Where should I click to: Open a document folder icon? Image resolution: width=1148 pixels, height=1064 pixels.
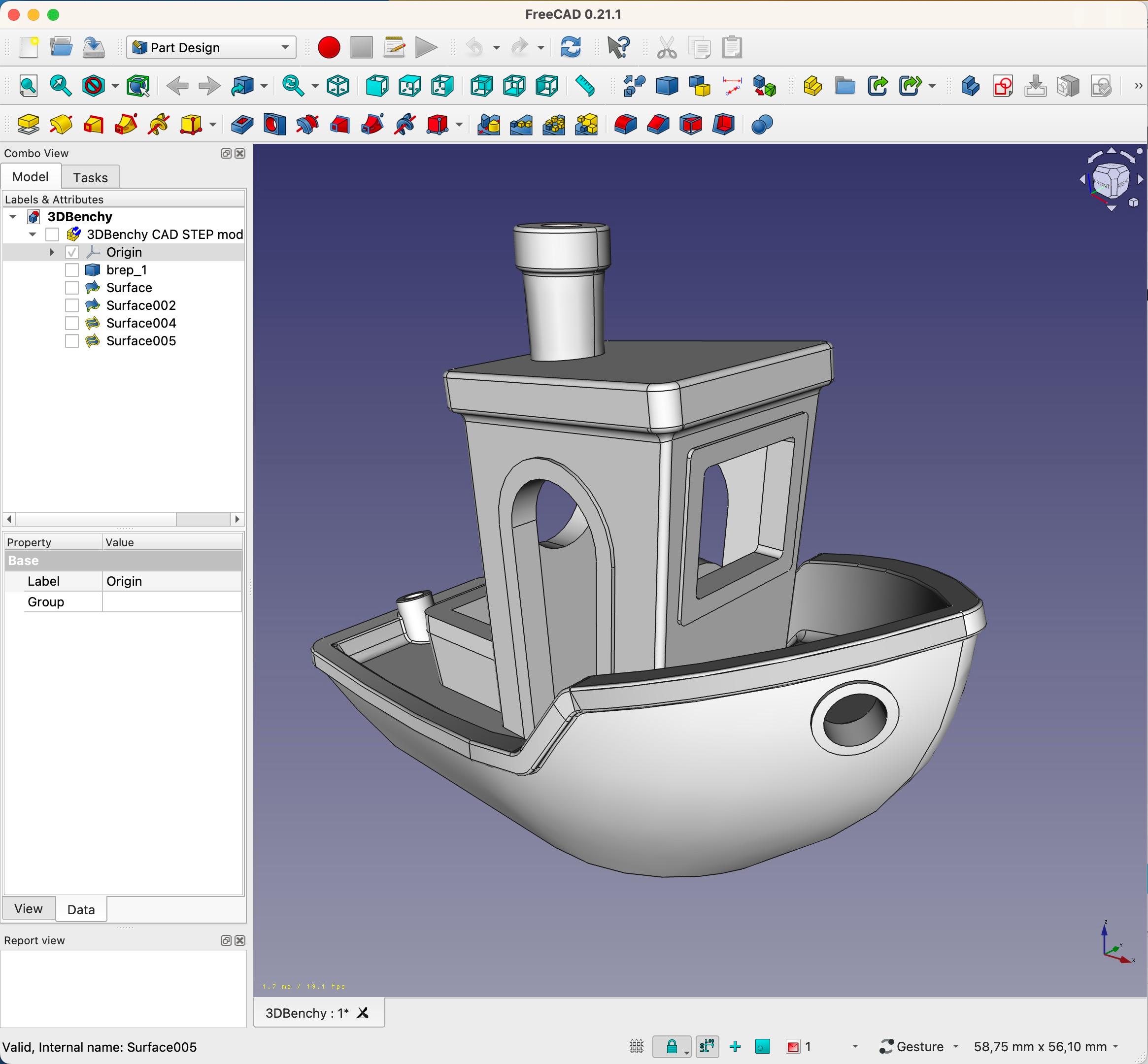[x=61, y=47]
